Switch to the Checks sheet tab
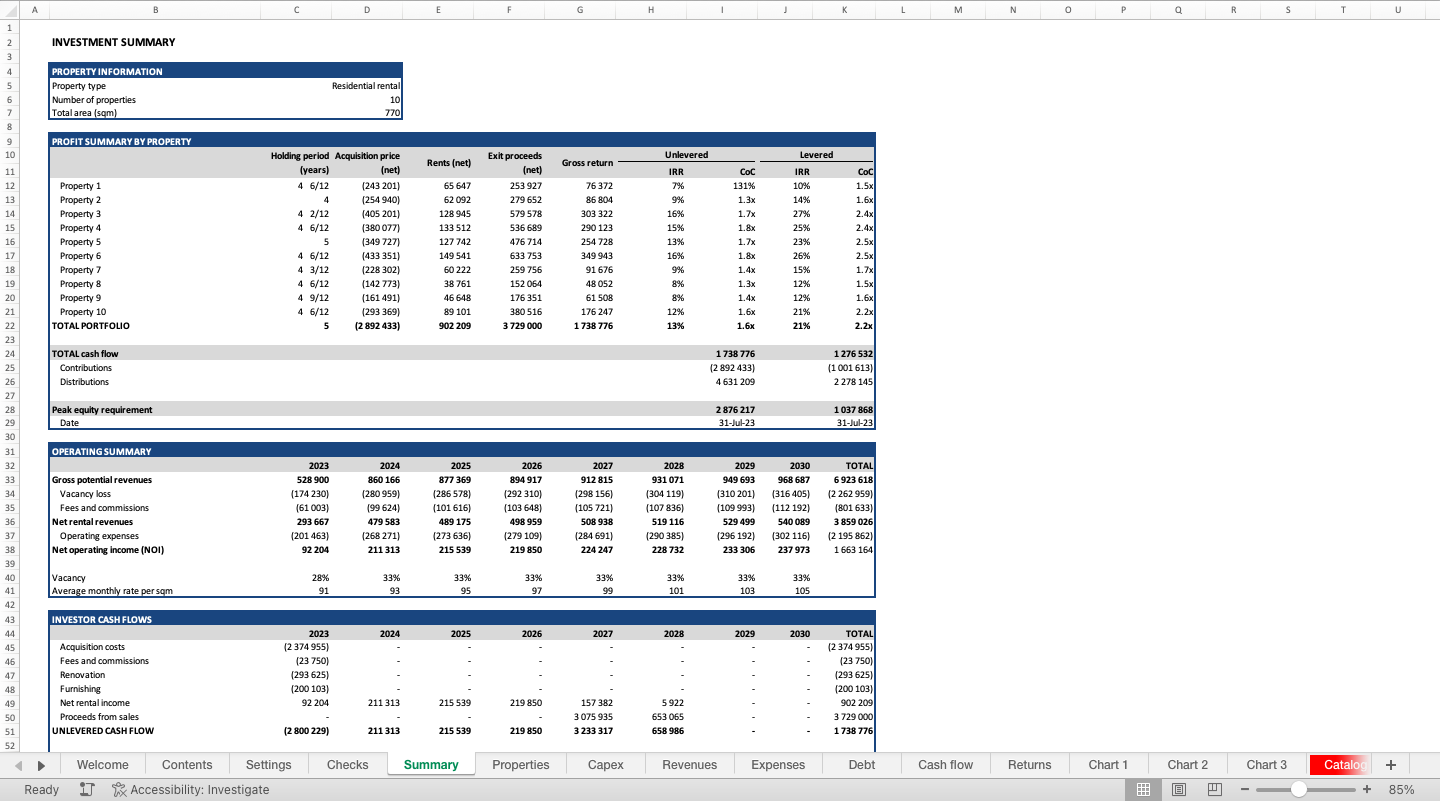The width and height of the screenshot is (1440, 801). point(348,765)
